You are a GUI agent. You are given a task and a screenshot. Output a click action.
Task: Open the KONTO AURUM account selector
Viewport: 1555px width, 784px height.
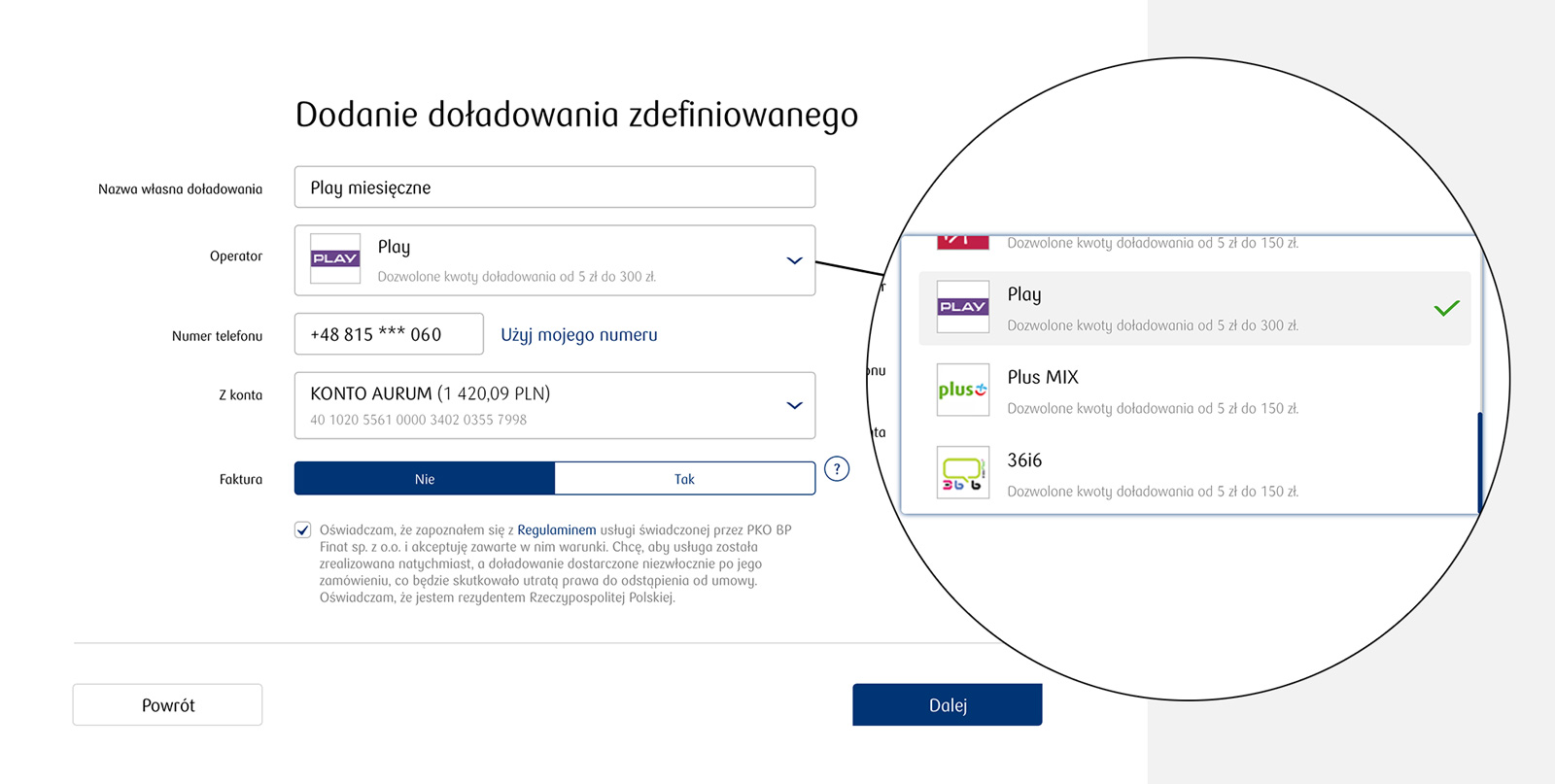(555, 405)
